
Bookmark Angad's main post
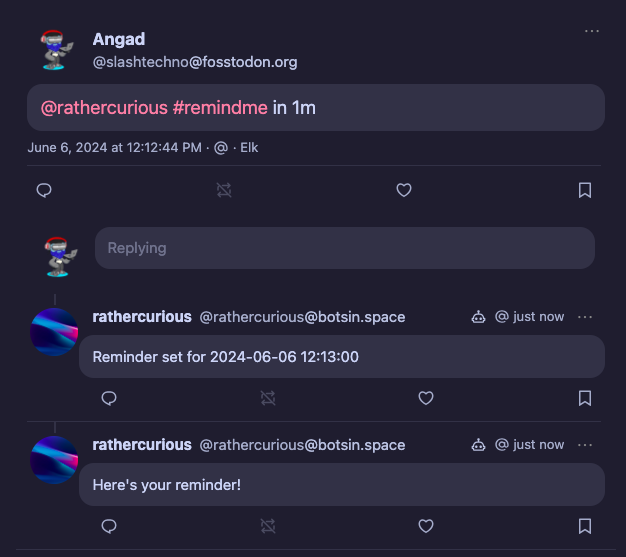585,190
